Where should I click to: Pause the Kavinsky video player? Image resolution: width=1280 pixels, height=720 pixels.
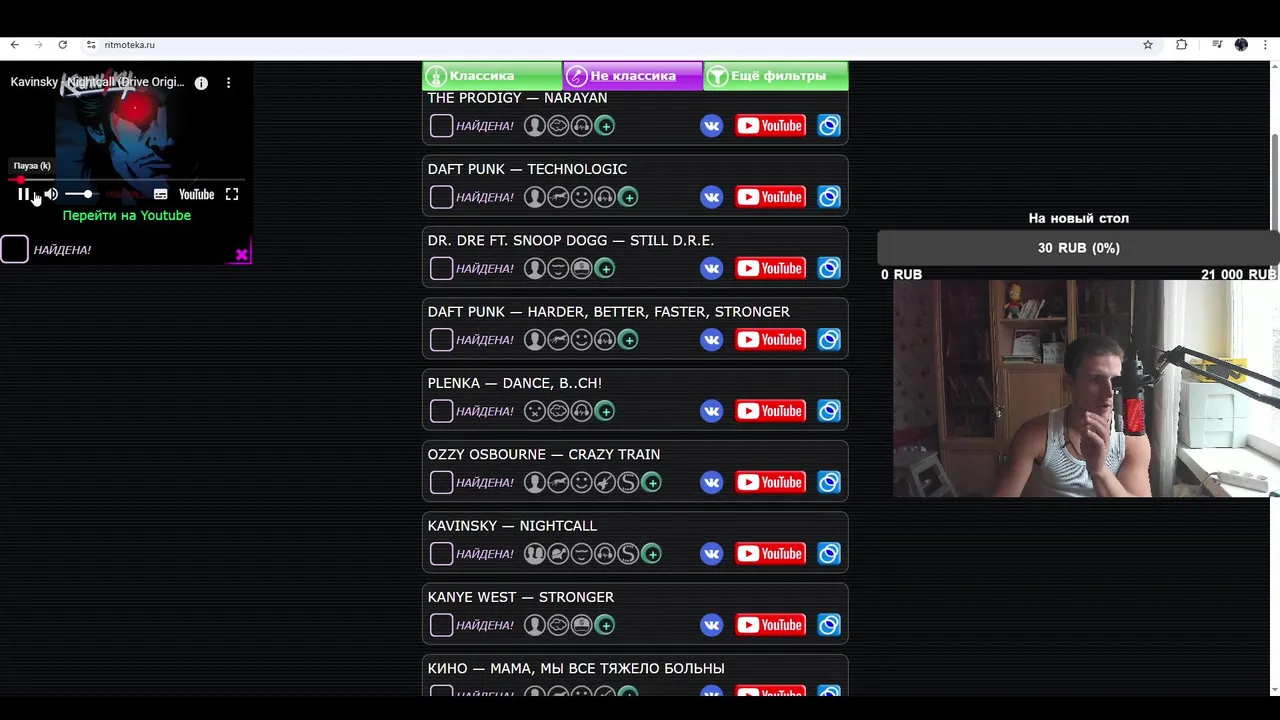[x=23, y=194]
